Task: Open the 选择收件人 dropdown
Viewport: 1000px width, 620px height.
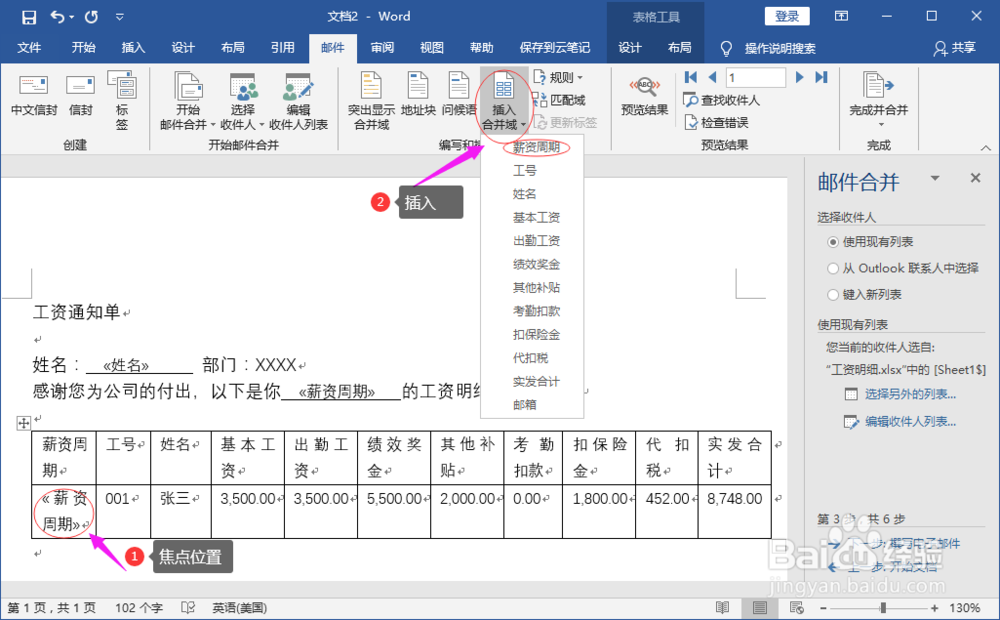Action: point(242,101)
